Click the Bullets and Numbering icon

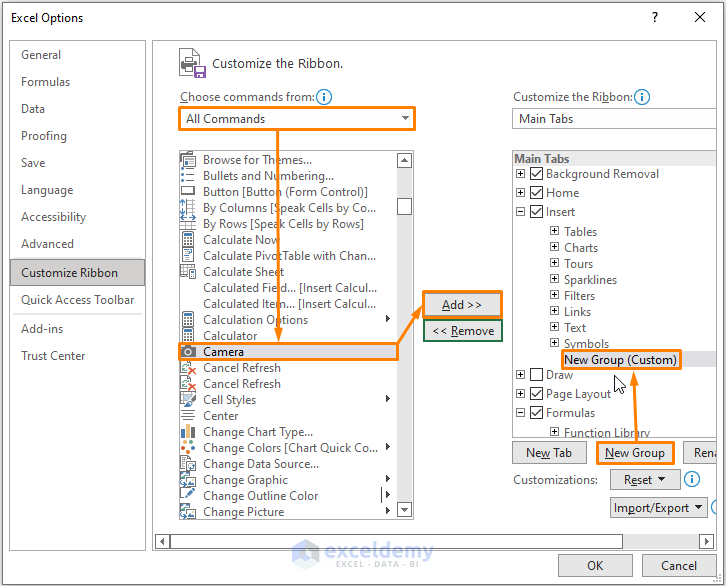188,176
